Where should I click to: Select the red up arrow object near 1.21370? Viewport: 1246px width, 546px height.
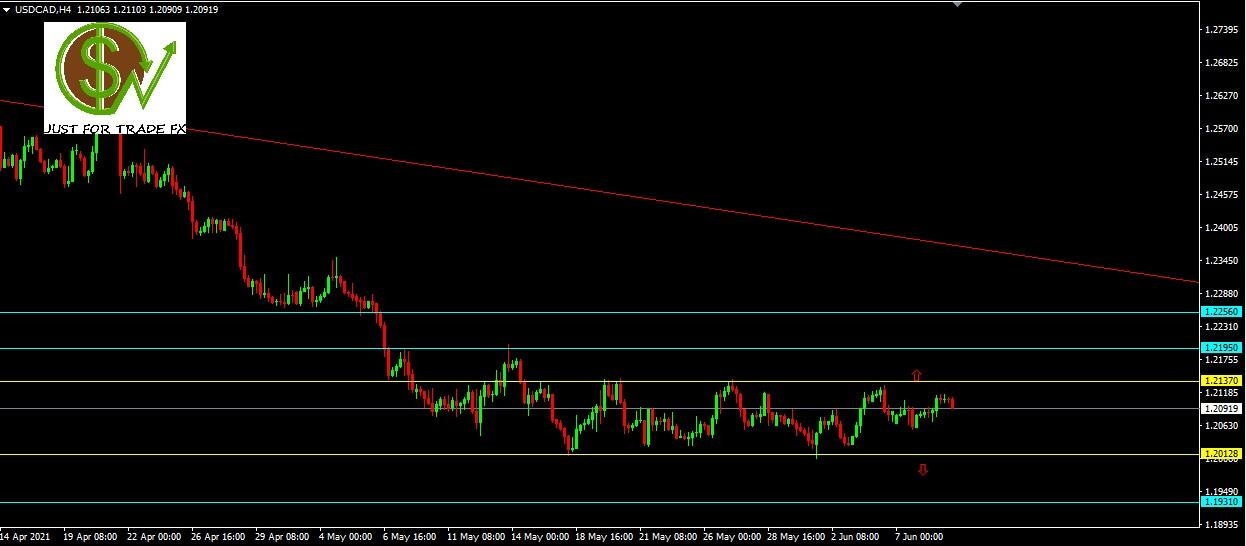click(x=916, y=375)
